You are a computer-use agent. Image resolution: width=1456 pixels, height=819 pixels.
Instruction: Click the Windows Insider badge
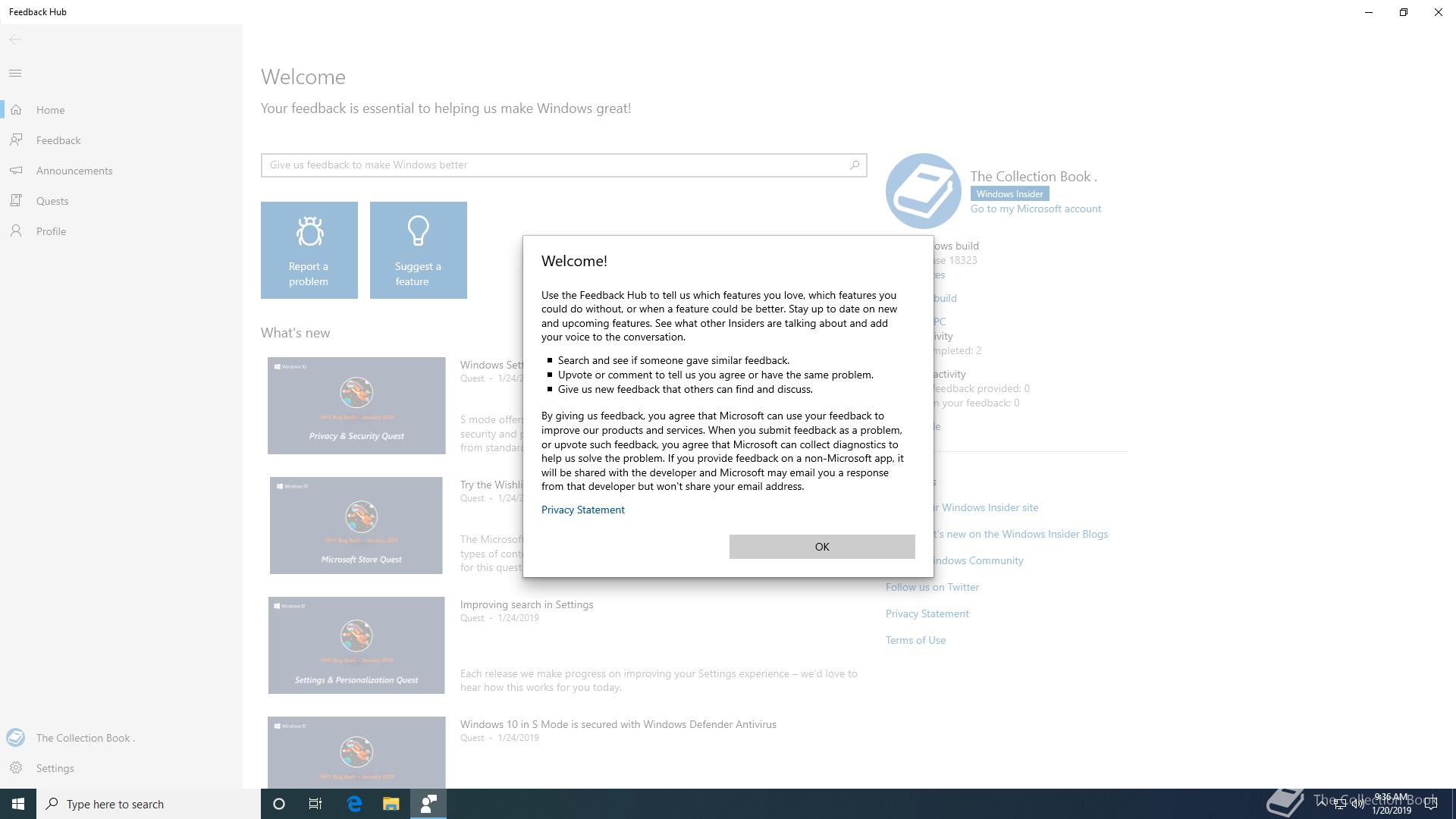(x=1010, y=194)
